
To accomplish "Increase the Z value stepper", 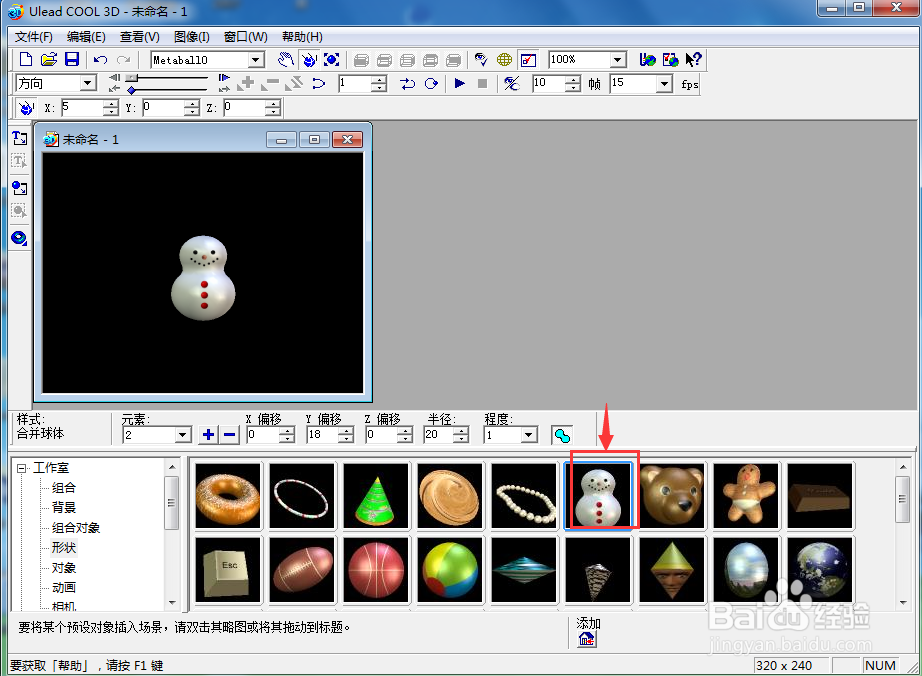I will tap(273, 104).
